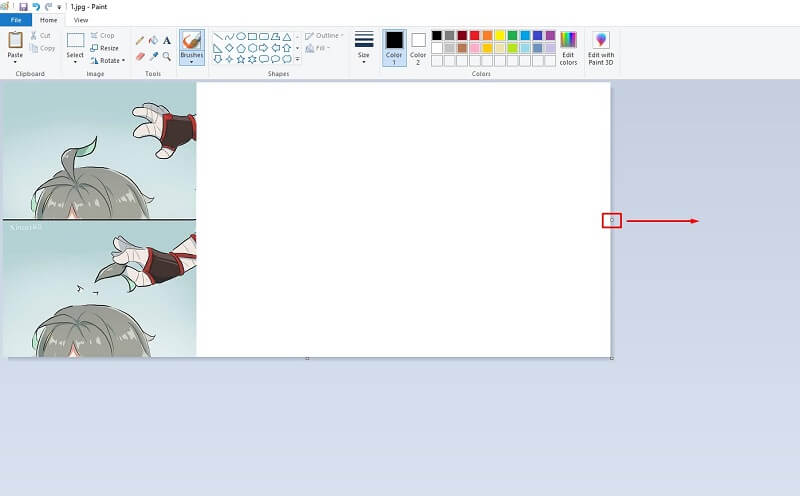Choose the Diamond shape

[229, 48]
